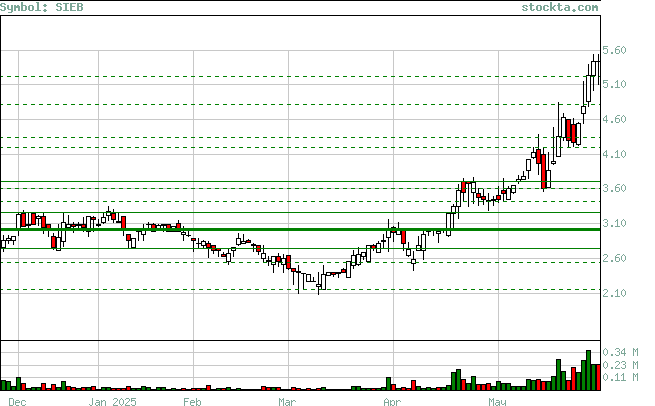This screenshot has height=406, width=655.
Task: Click the Feb date axis label
Action: point(192,402)
